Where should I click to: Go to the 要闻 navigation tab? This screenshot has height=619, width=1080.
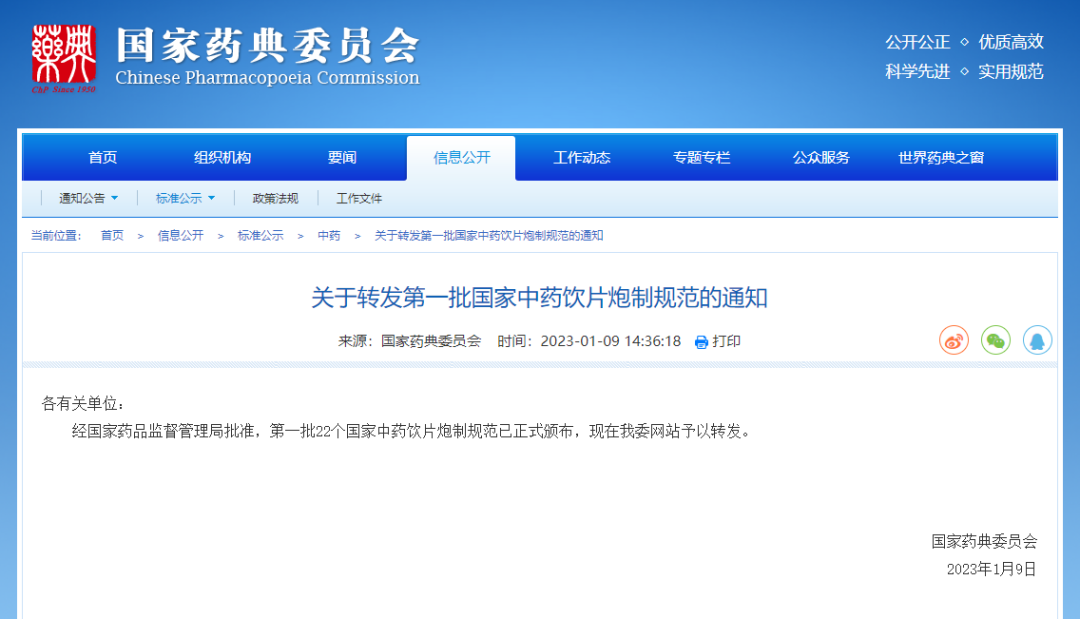pyautogui.click(x=342, y=158)
